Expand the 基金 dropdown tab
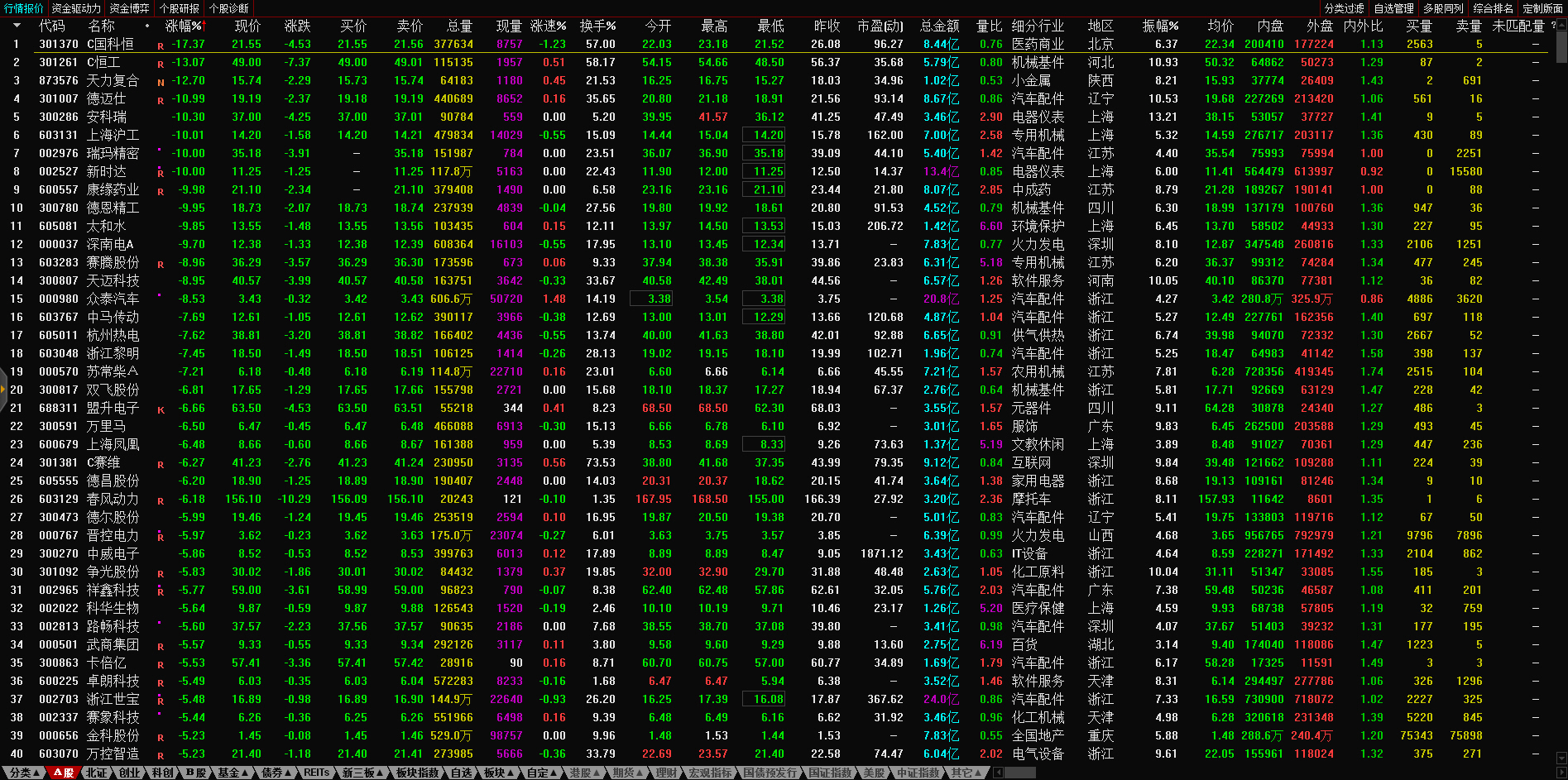 [233, 773]
